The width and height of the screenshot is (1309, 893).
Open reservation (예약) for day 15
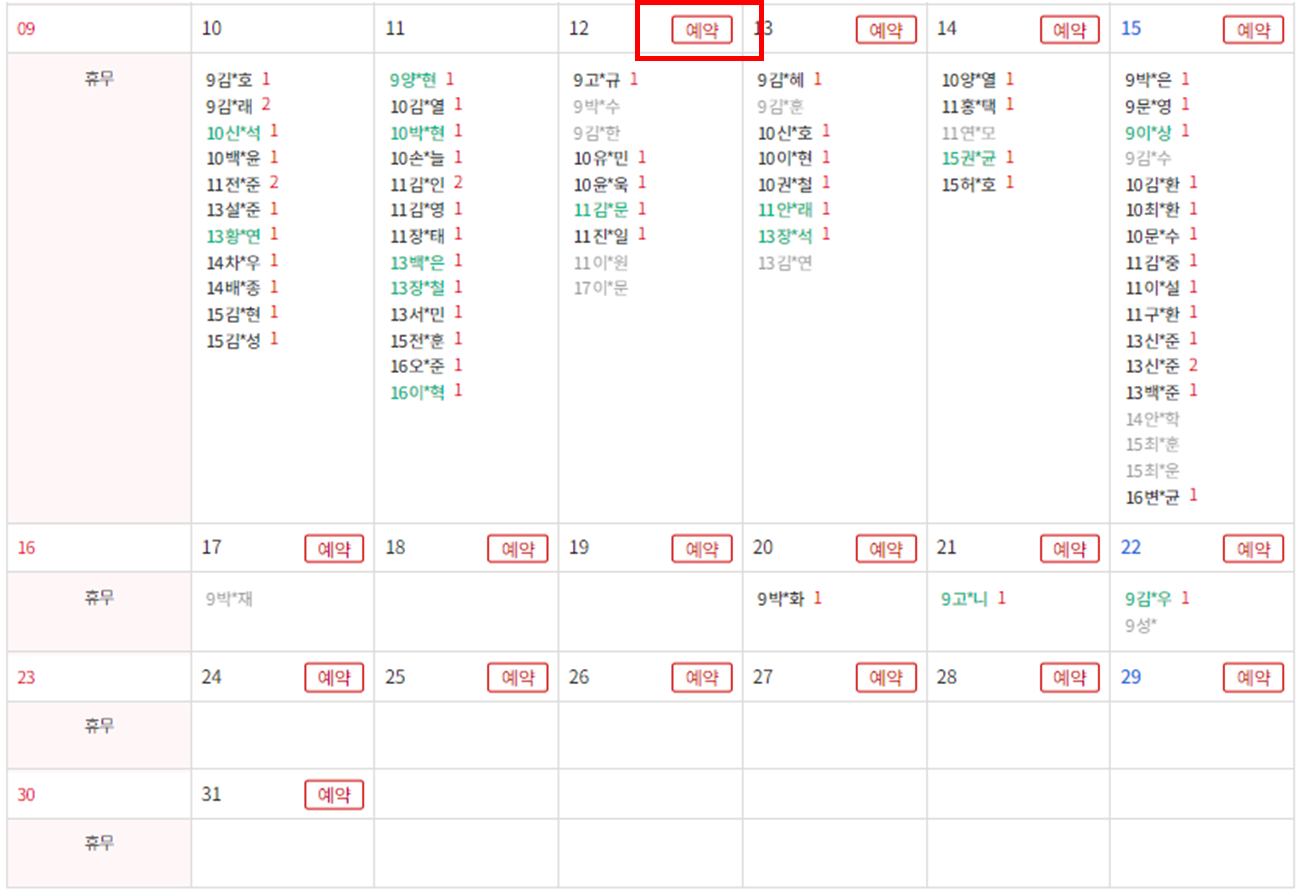click(1253, 30)
